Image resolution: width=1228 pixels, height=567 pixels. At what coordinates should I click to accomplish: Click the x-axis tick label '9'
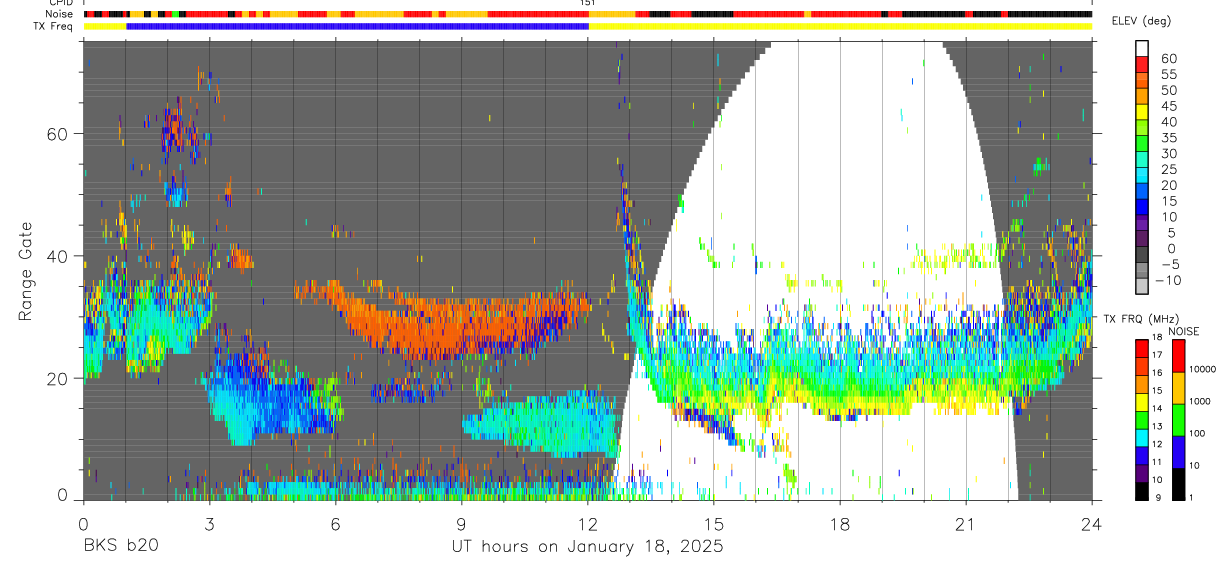[461, 523]
